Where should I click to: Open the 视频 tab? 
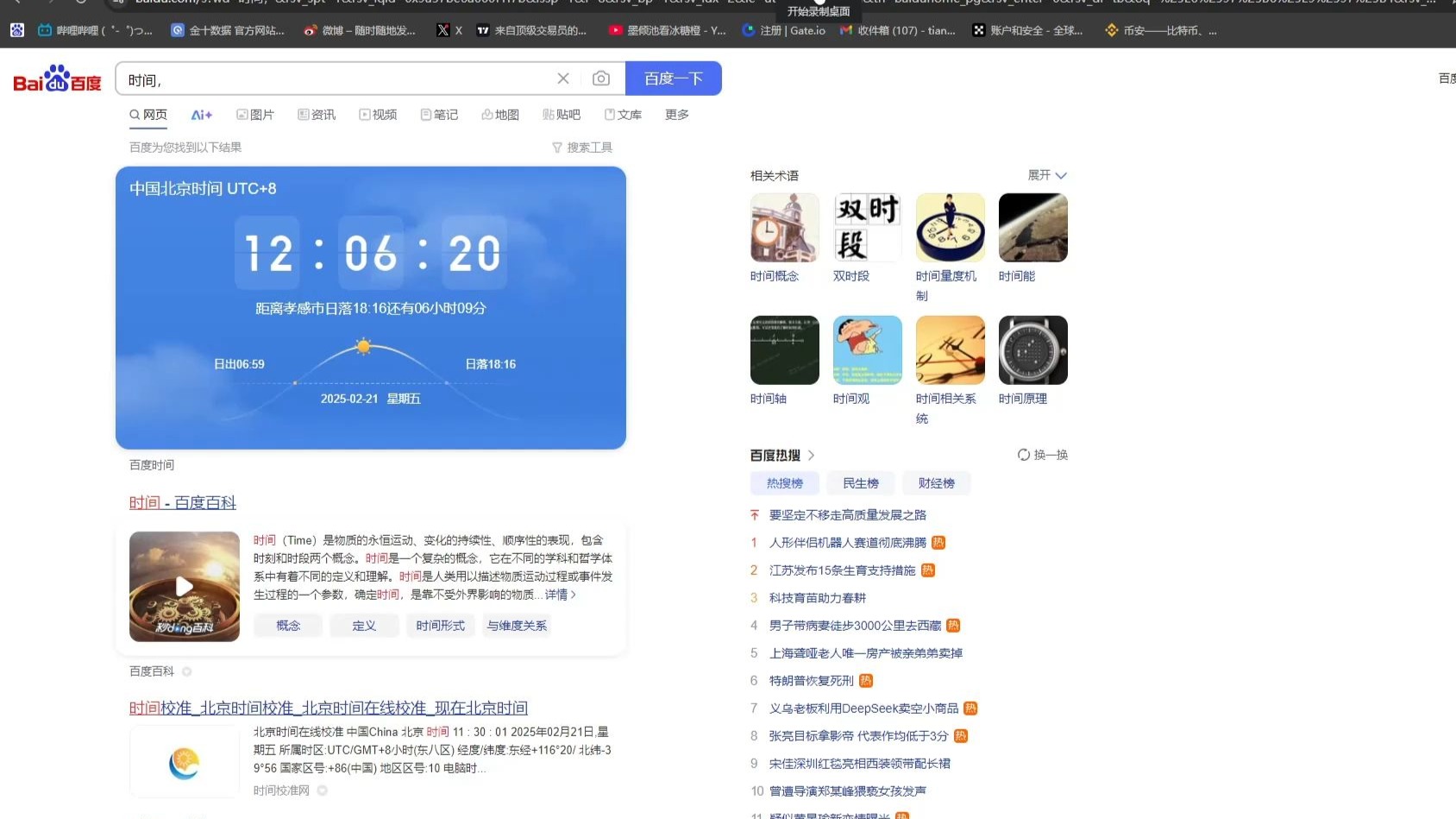coord(378,115)
